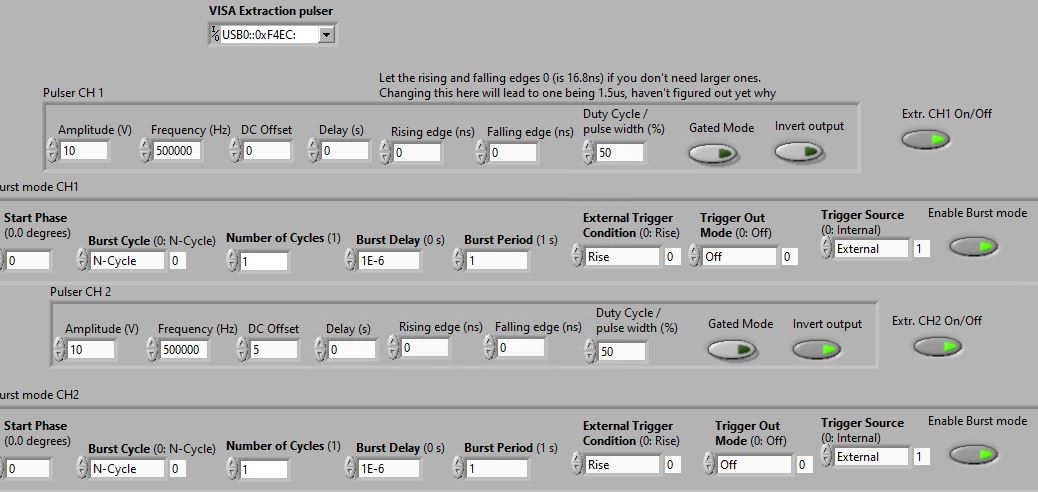
Task: Toggle the Extr. CH2 On/Off switch
Action: click(x=938, y=346)
